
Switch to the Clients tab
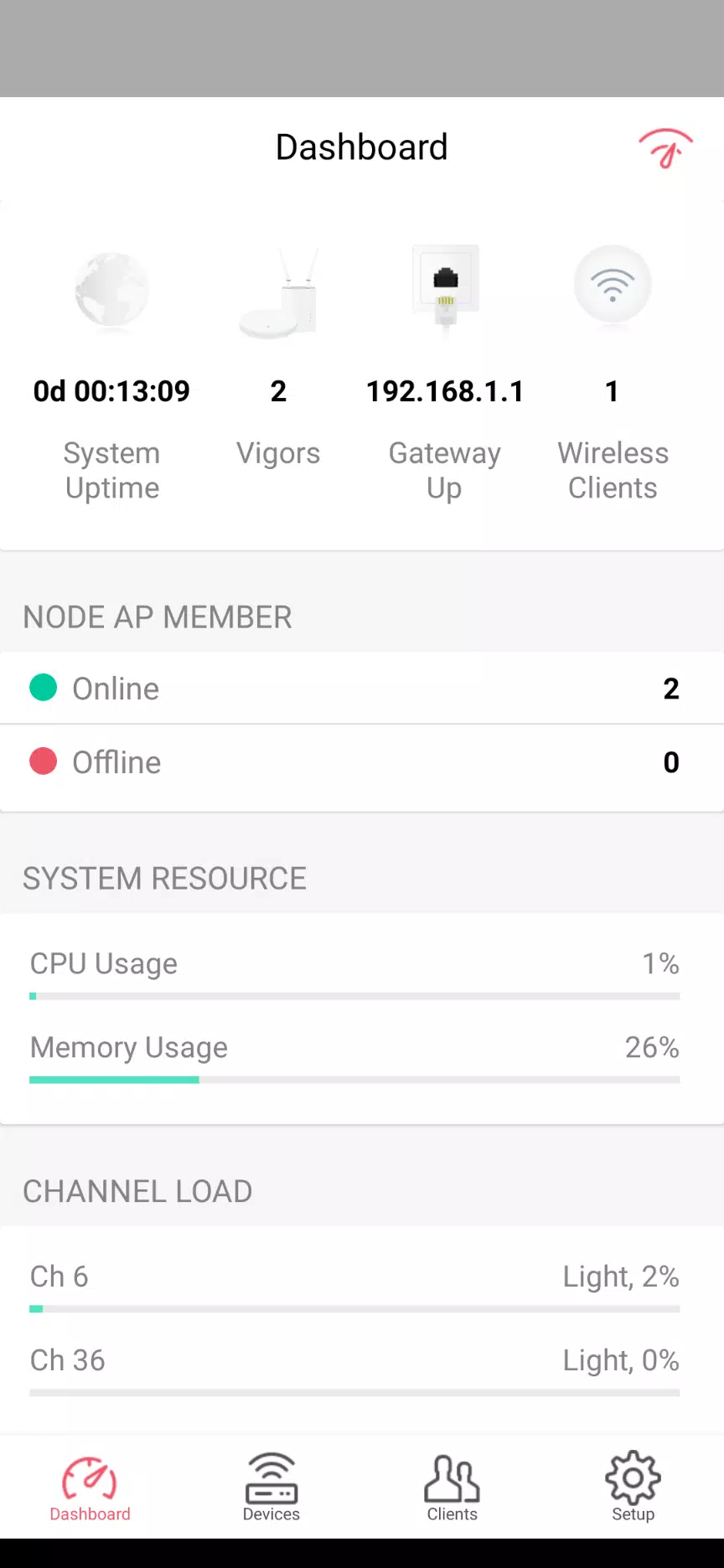[452, 1487]
